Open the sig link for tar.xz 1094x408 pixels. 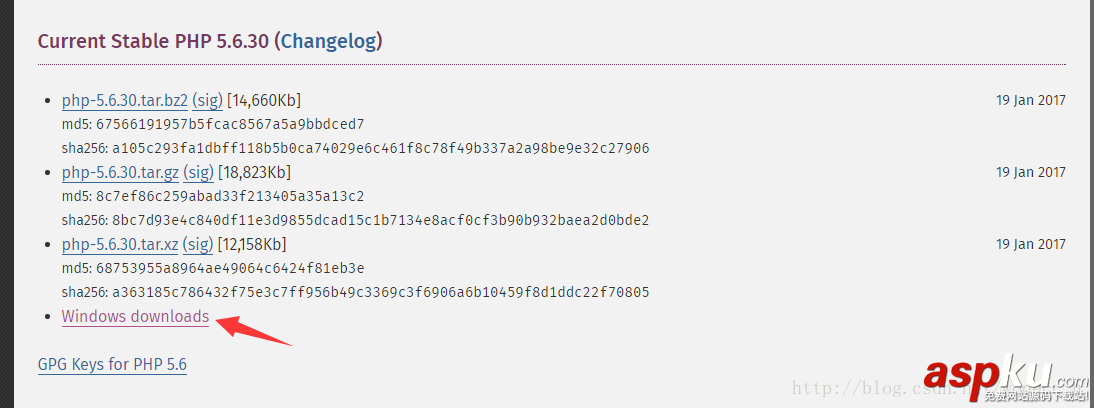[199, 244]
